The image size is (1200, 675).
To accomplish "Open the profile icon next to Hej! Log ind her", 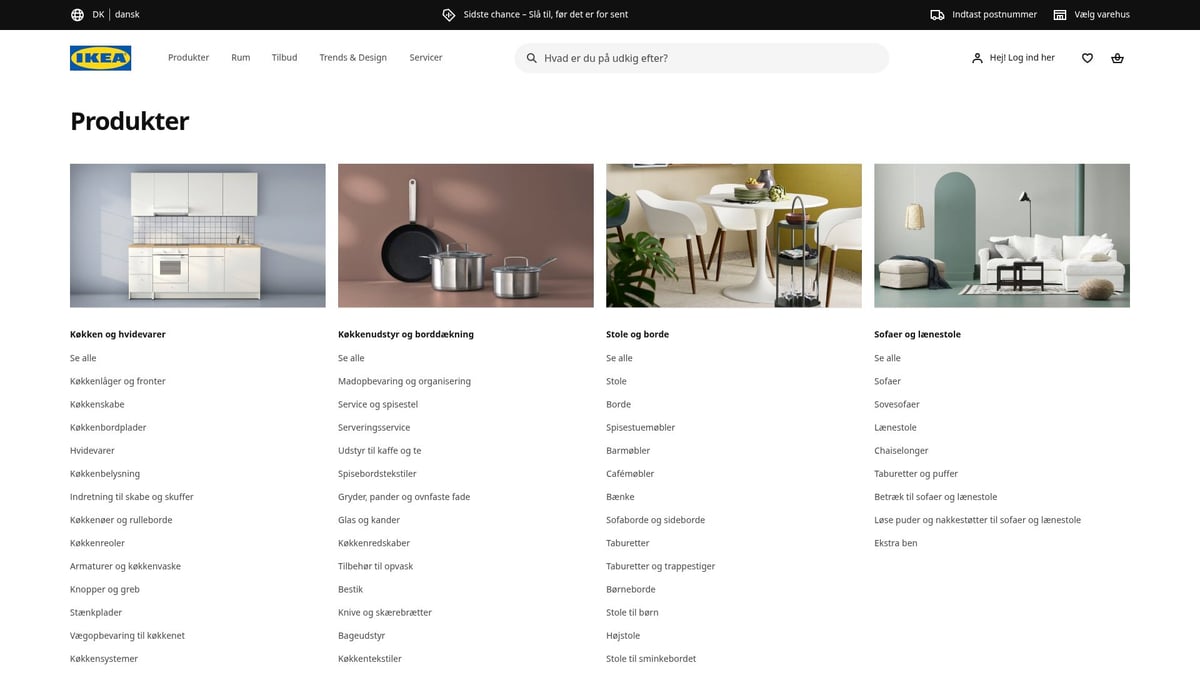I will click(976, 58).
